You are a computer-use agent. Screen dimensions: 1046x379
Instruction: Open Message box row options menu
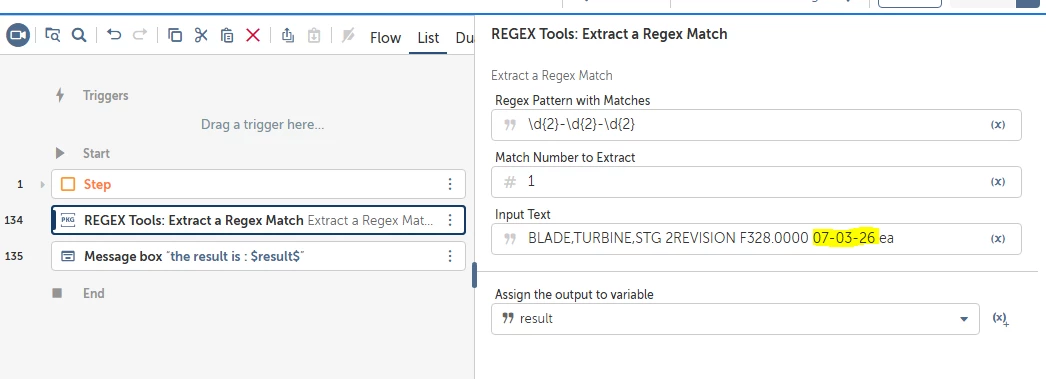click(450, 256)
